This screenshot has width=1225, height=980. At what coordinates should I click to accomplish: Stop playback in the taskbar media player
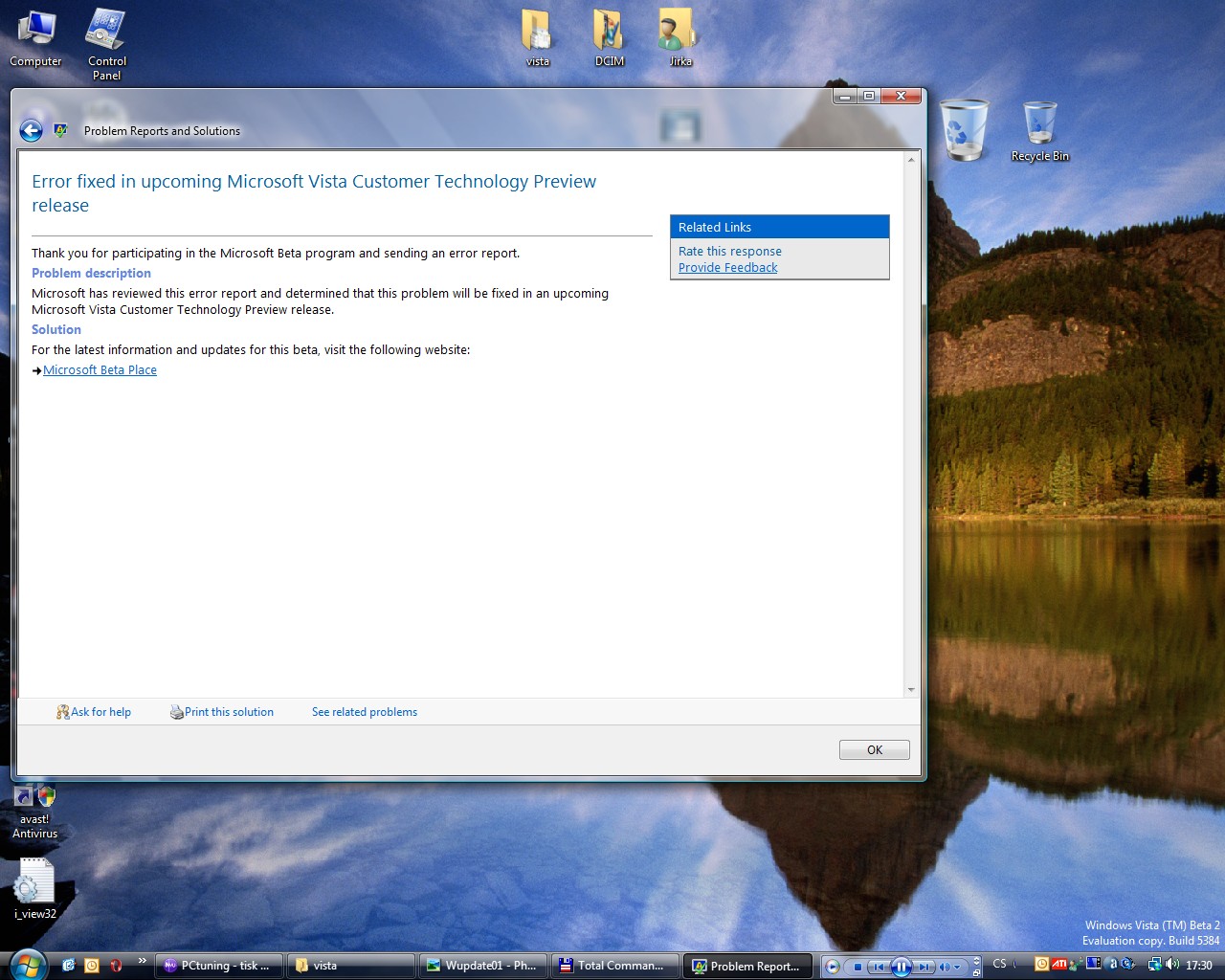point(857,967)
